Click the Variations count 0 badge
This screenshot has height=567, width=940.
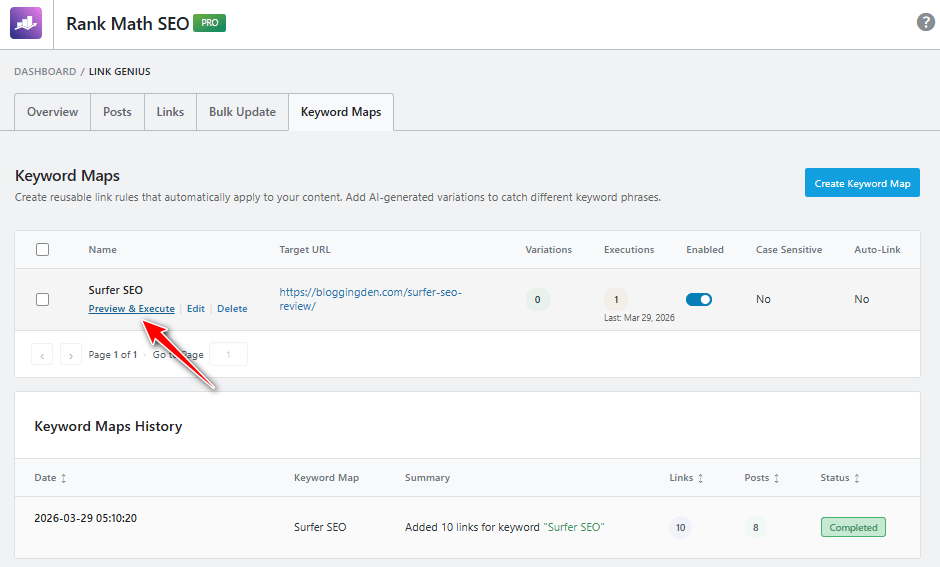pos(537,299)
